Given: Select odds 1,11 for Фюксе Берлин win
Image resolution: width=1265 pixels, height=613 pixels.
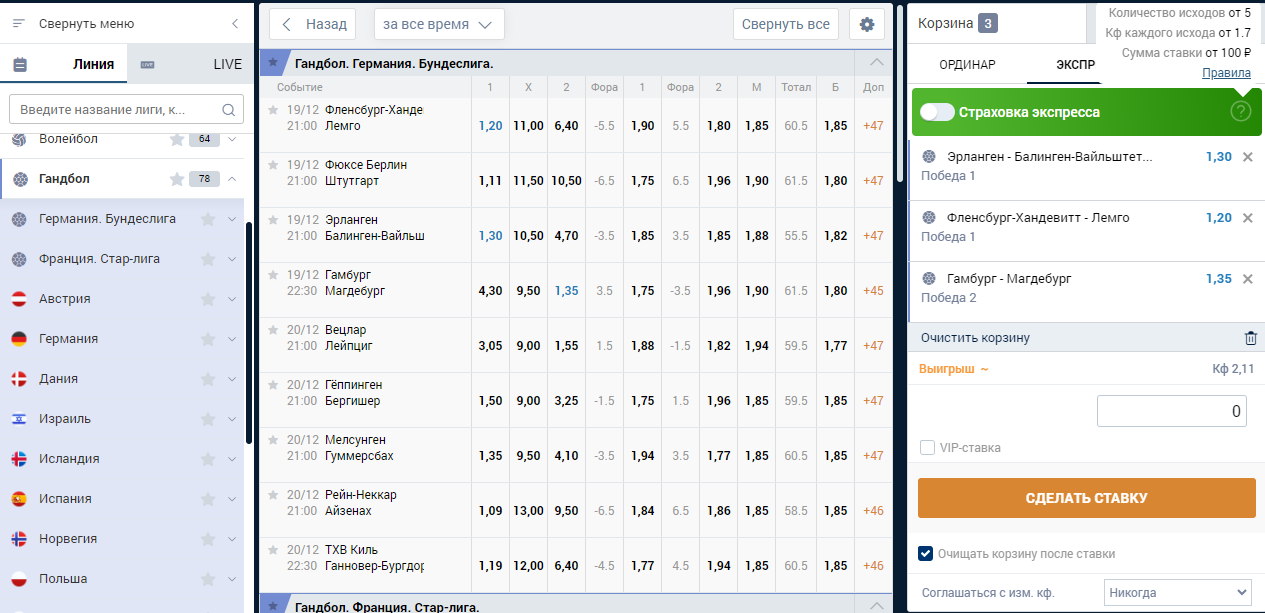Looking at the screenshot, I should (x=490, y=181).
